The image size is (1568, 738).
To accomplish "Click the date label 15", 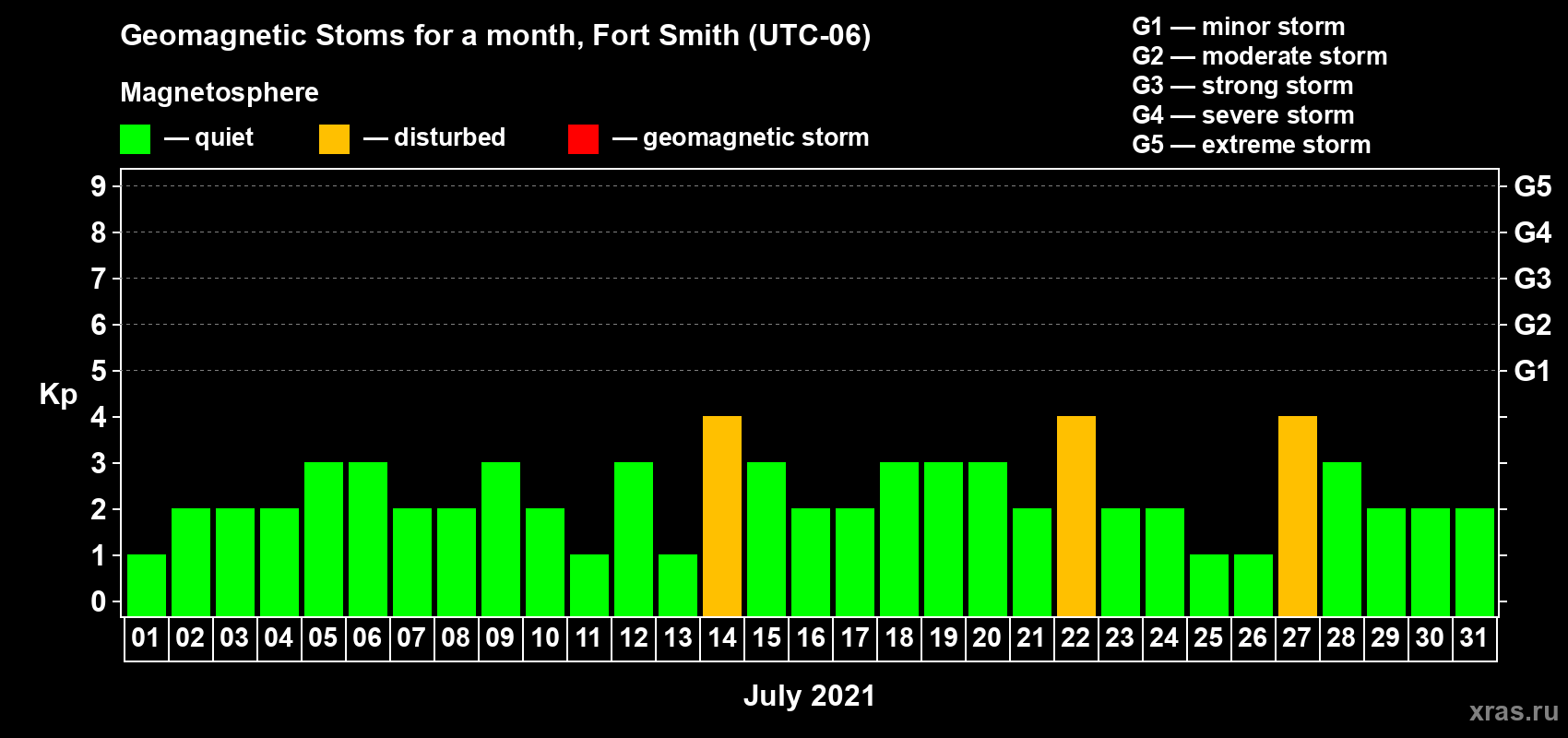I will click(x=766, y=637).
